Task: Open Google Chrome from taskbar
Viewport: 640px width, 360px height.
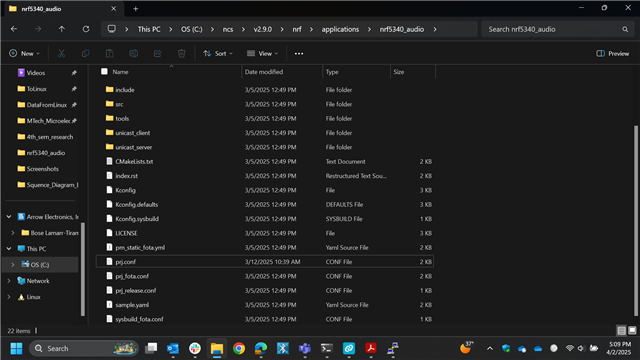Action: tap(239, 349)
